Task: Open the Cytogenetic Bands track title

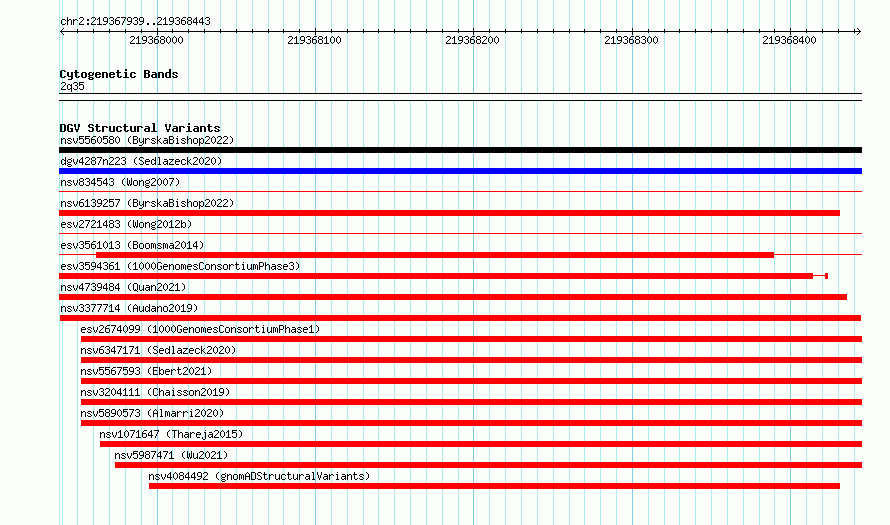Action: click(119, 74)
